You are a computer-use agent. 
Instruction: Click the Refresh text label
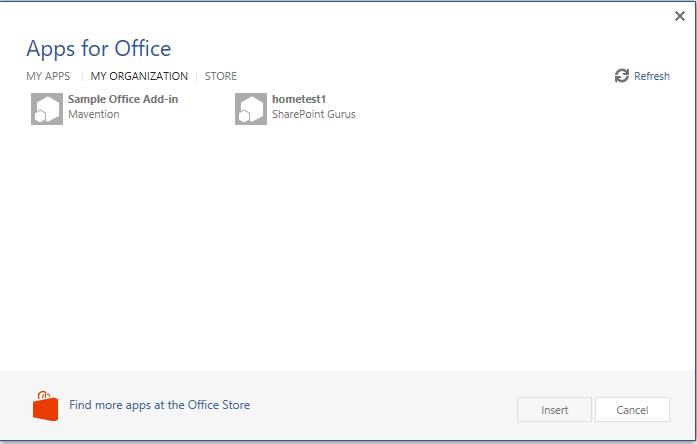[652, 77]
